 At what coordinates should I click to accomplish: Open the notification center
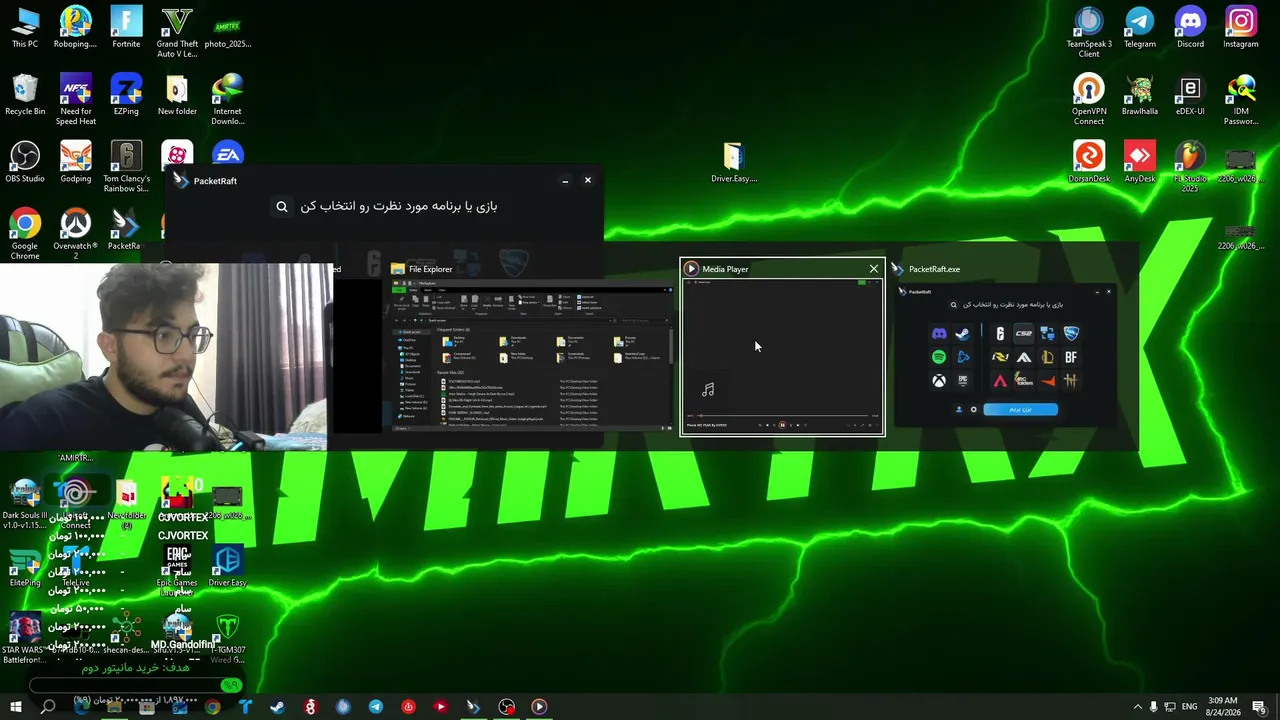(x=1261, y=707)
